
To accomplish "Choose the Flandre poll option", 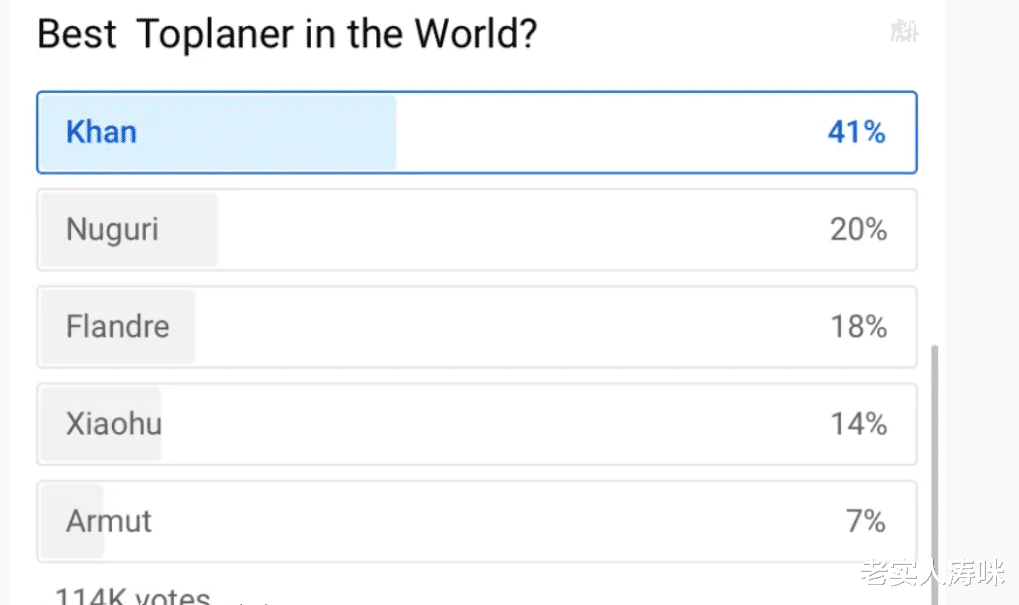I will [476, 327].
